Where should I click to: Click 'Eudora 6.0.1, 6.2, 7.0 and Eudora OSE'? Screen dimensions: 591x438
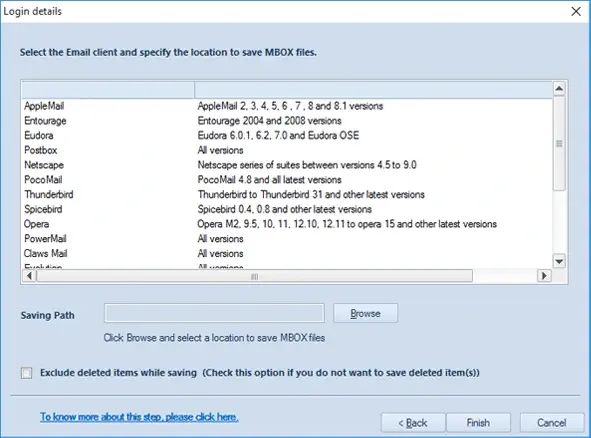coord(278,135)
